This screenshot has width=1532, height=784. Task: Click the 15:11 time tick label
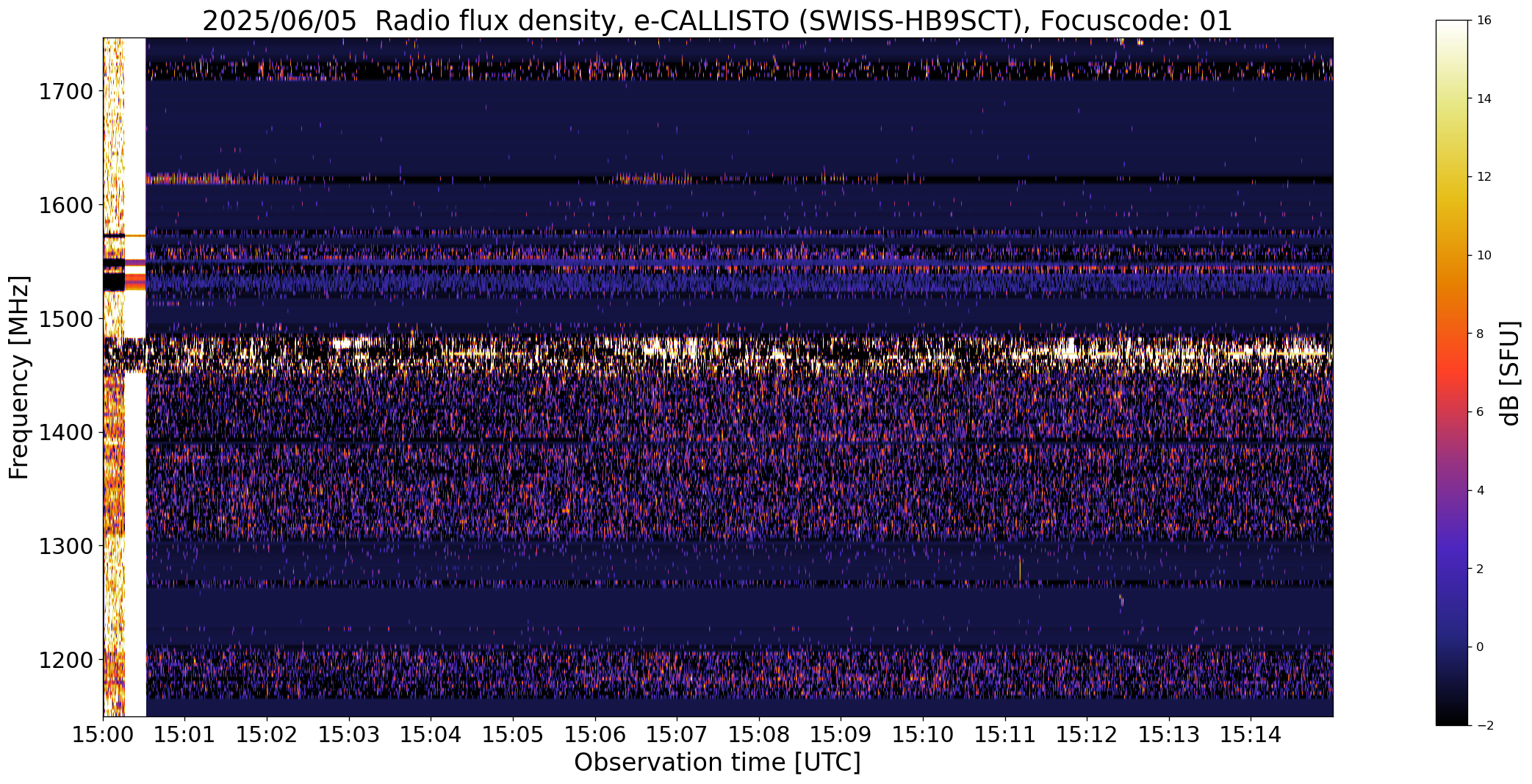1005,735
